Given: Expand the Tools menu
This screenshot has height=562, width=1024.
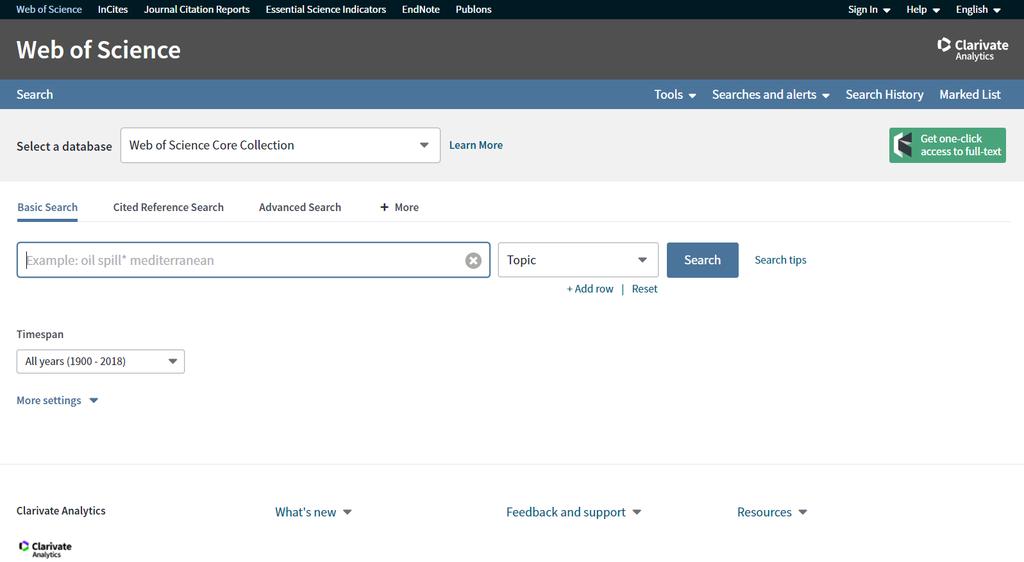Looking at the screenshot, I should coord(675,95).
